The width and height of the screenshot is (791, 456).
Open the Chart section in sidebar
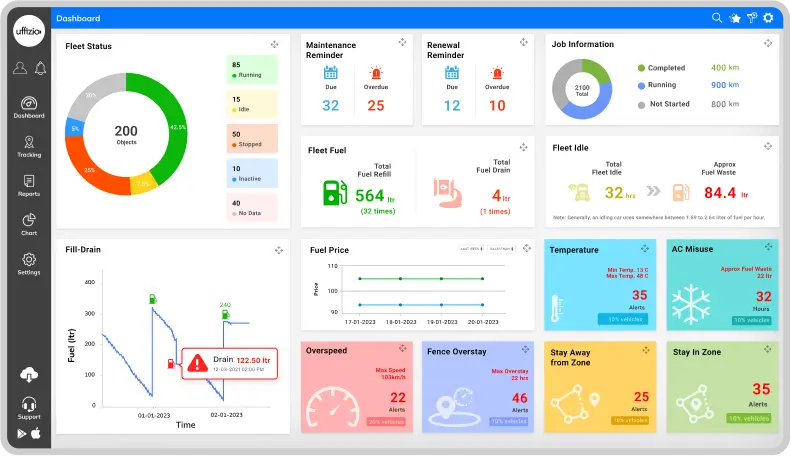[29, 224]
